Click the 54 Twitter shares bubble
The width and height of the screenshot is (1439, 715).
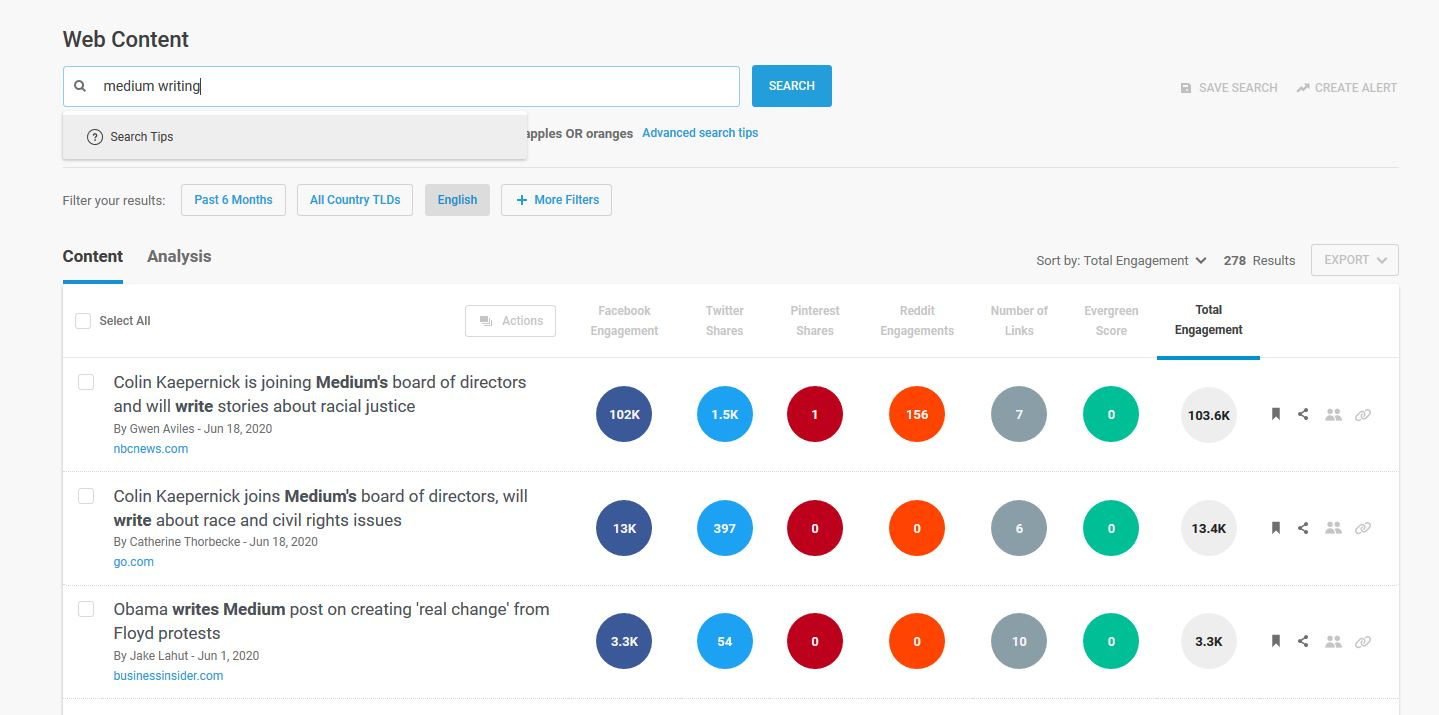pos(725,641)
